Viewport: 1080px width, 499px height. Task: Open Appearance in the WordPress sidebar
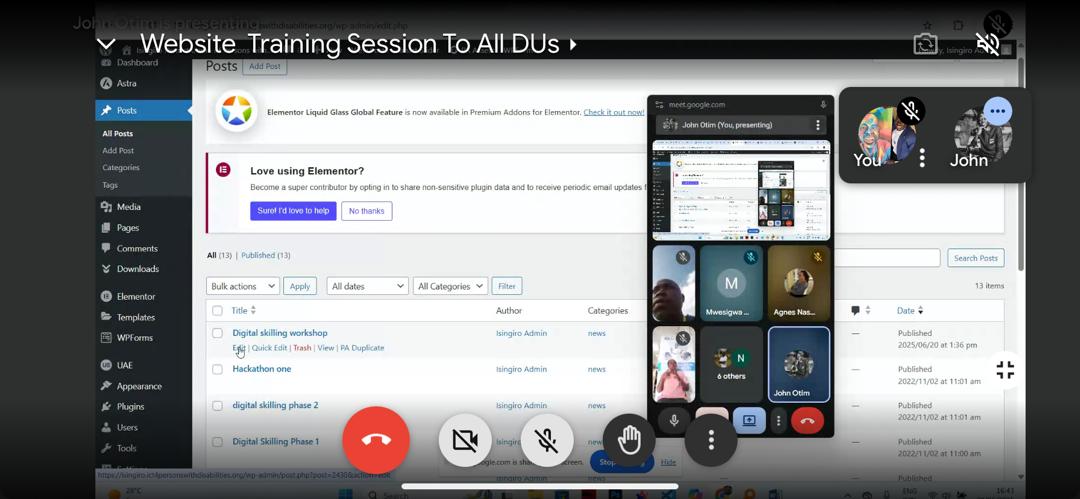pyautogui.click(x=139, y=386)
